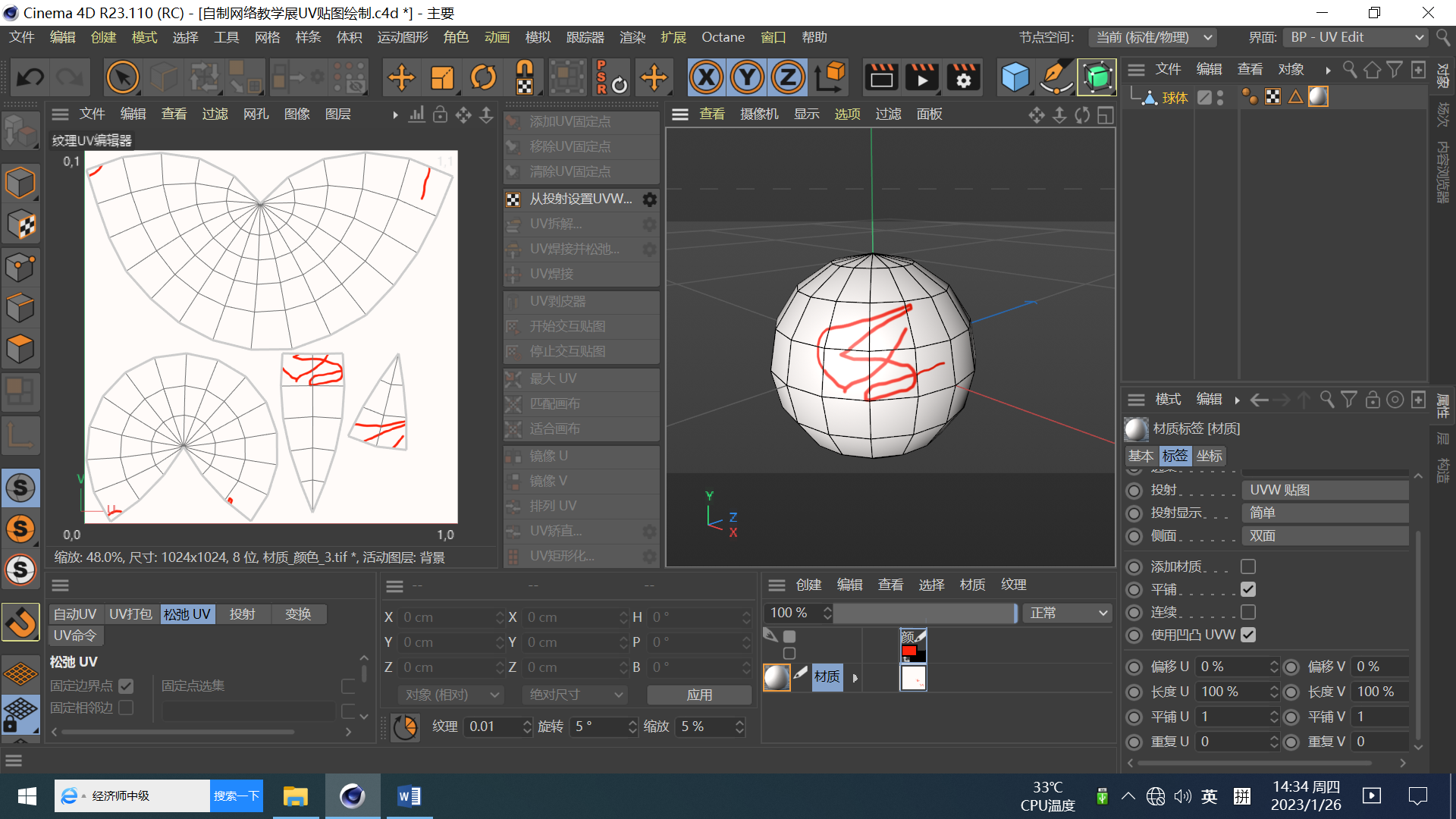Select the Rotate tool icon
The width and height of the screenshot is (1456, 819).
(x=483, y=77)
